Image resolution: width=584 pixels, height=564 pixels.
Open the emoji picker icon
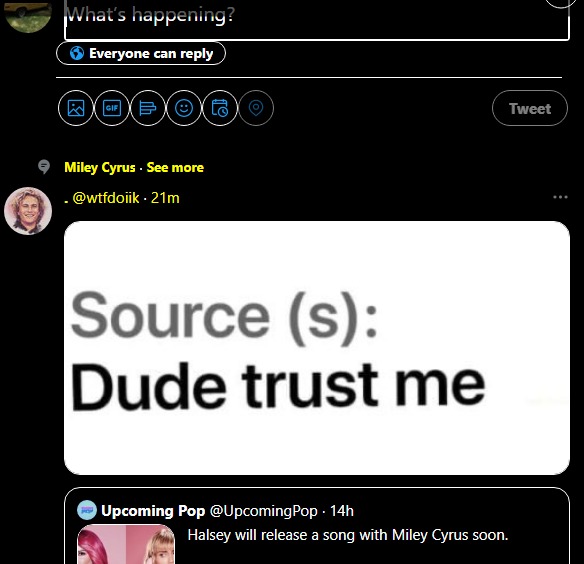coord(184,108)
